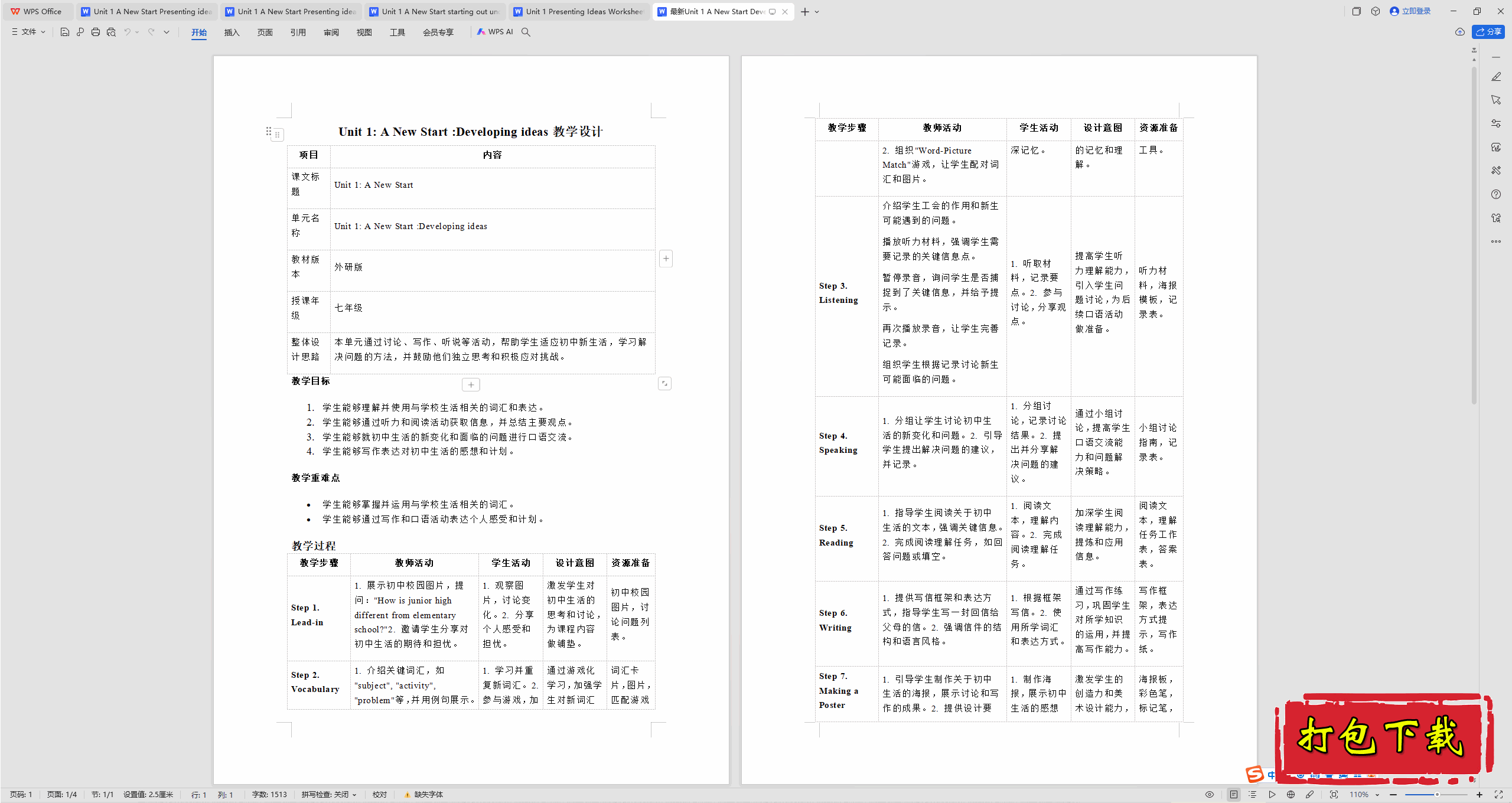Switch to the 页面 ribbon tab
Screen dimensions: 1512x803
click(x=265, y=32)
